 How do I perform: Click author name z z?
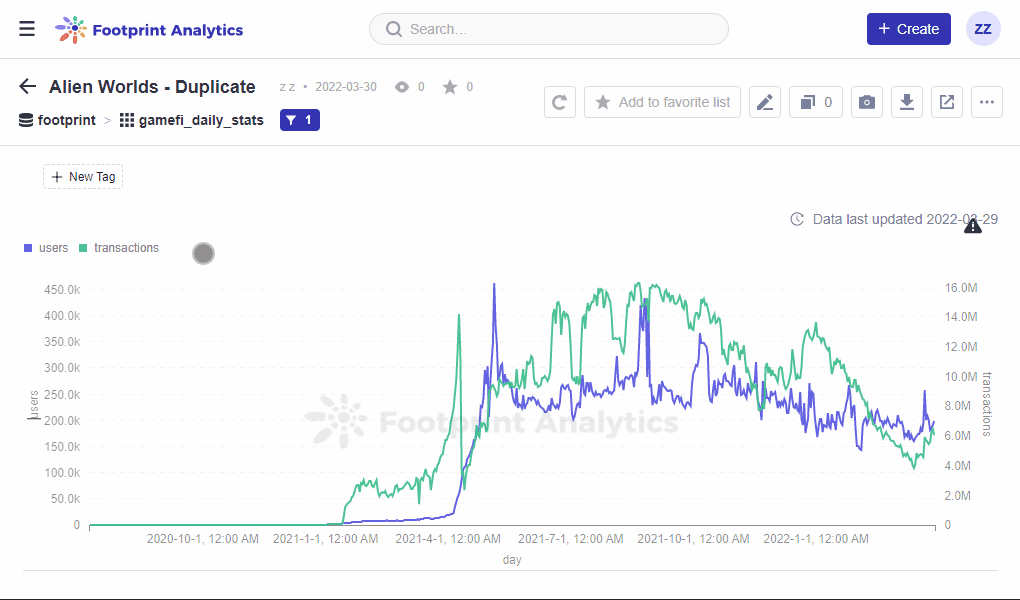(x=287, y=87)
